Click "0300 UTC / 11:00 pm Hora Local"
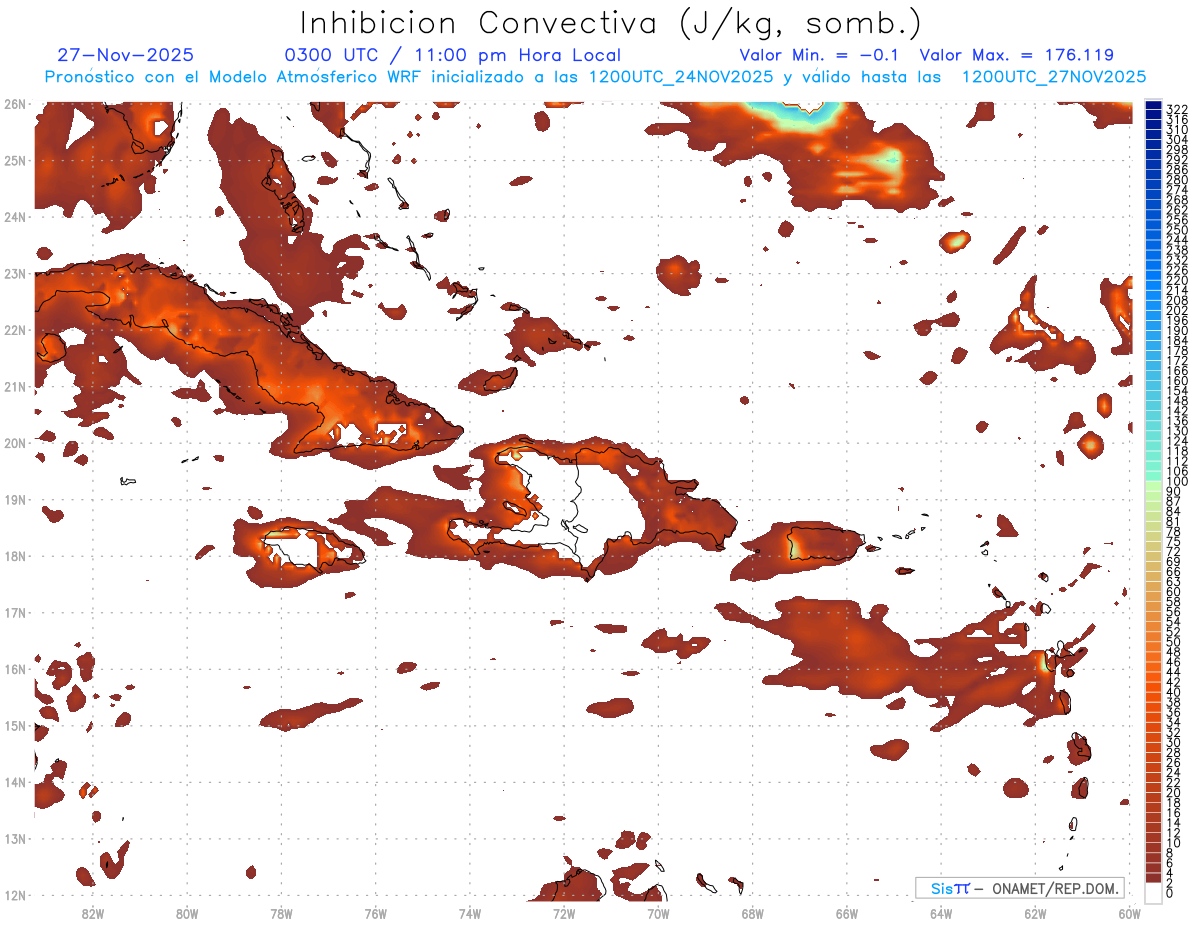Image resolution: width=1200 pixels, height=927 pixels. (x=453, y=55)
